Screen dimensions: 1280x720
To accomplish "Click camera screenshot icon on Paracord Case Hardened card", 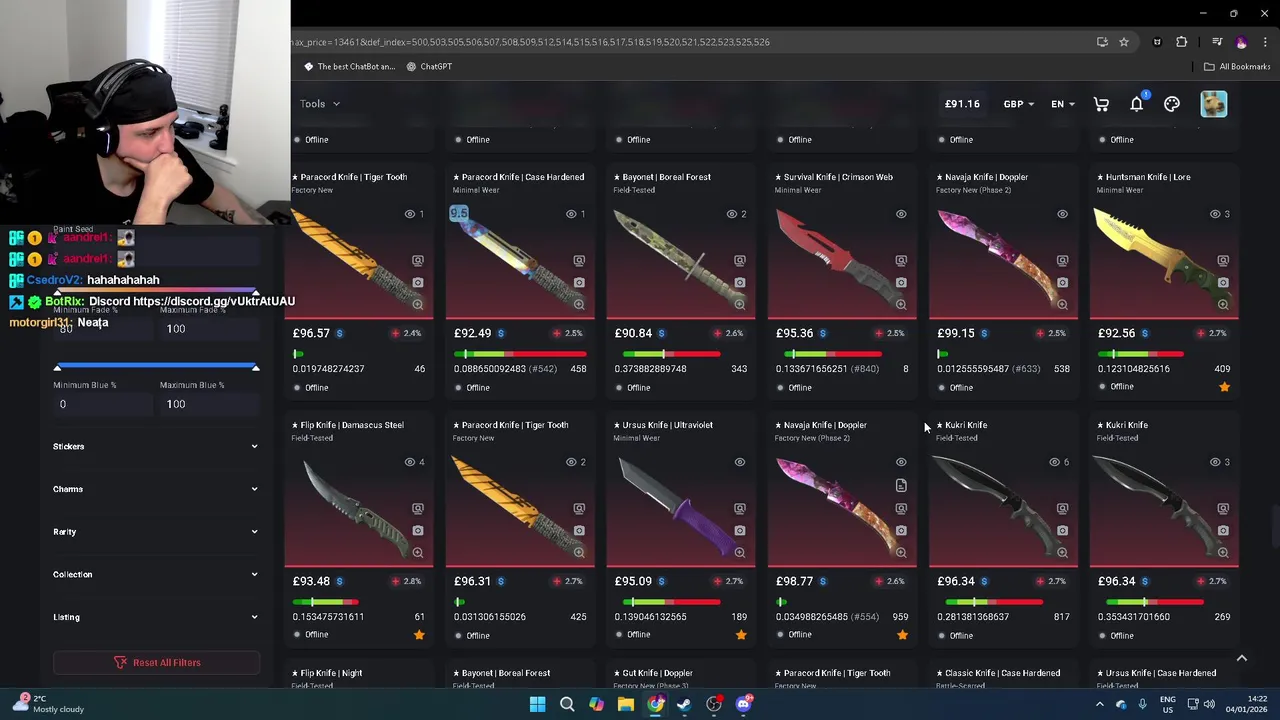I will click(579, 282).
